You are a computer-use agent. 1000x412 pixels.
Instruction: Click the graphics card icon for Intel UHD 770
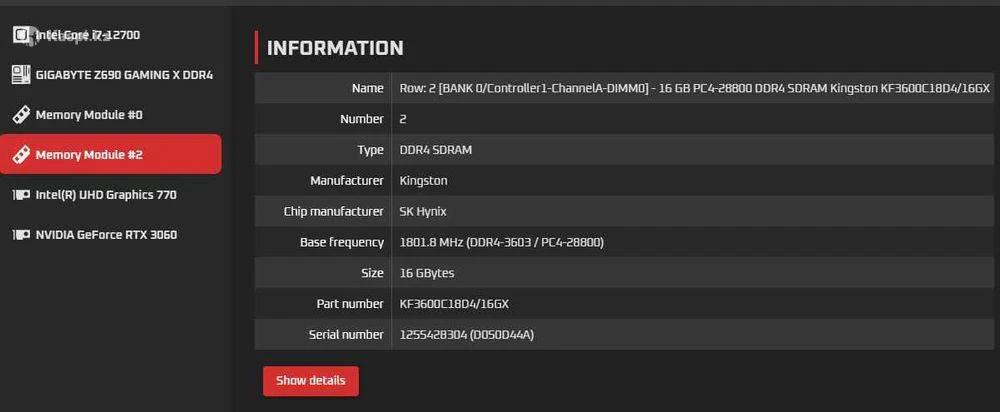(20, 195)
